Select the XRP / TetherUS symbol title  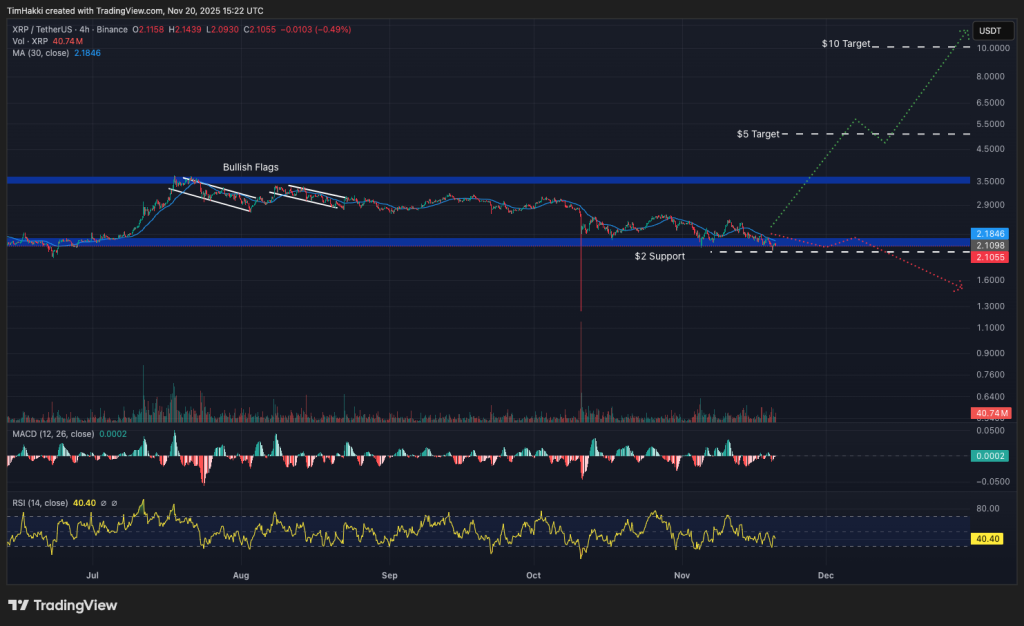[x=40, y=30]
